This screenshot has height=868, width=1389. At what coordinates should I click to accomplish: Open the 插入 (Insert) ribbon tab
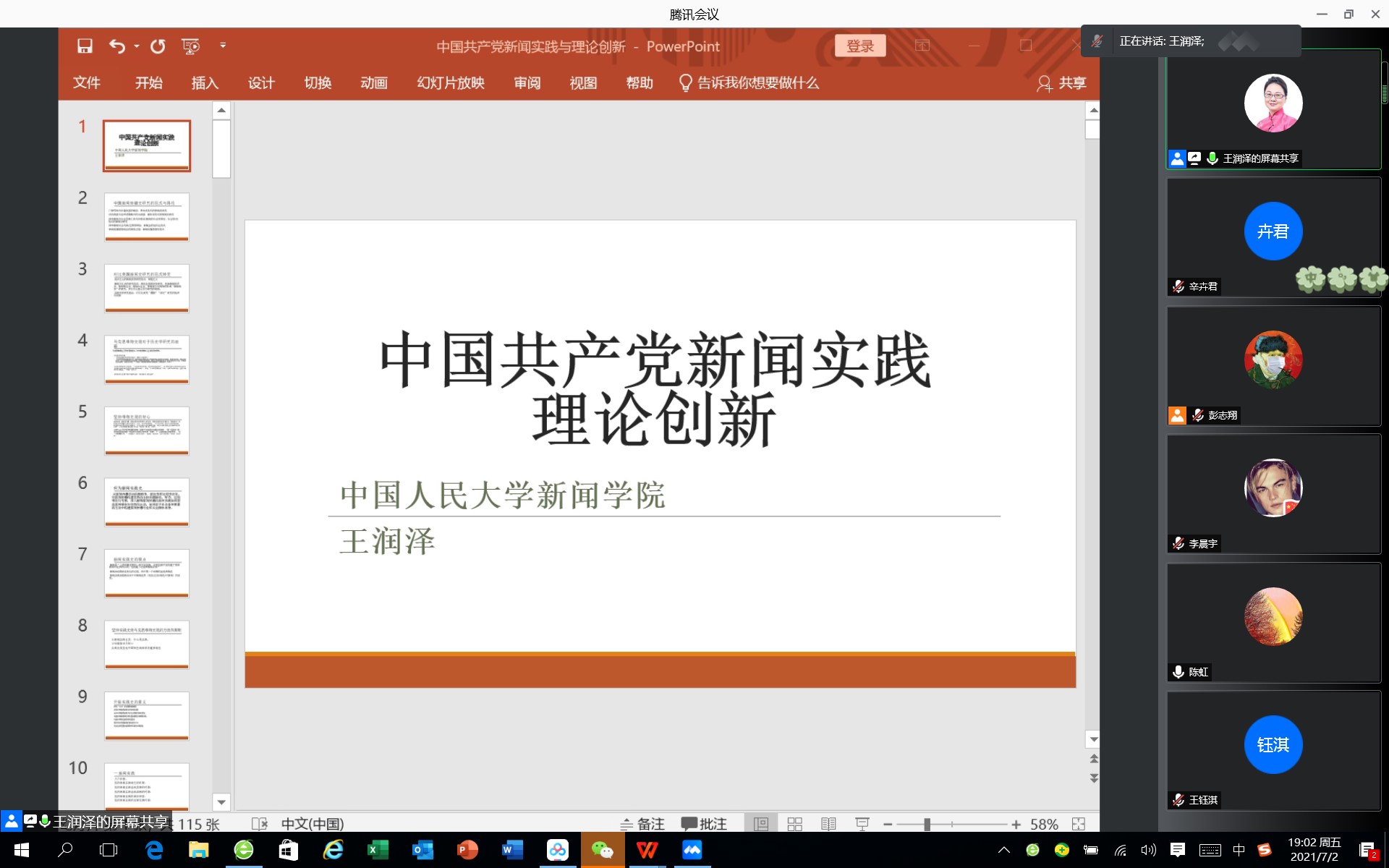pos(205,83)
